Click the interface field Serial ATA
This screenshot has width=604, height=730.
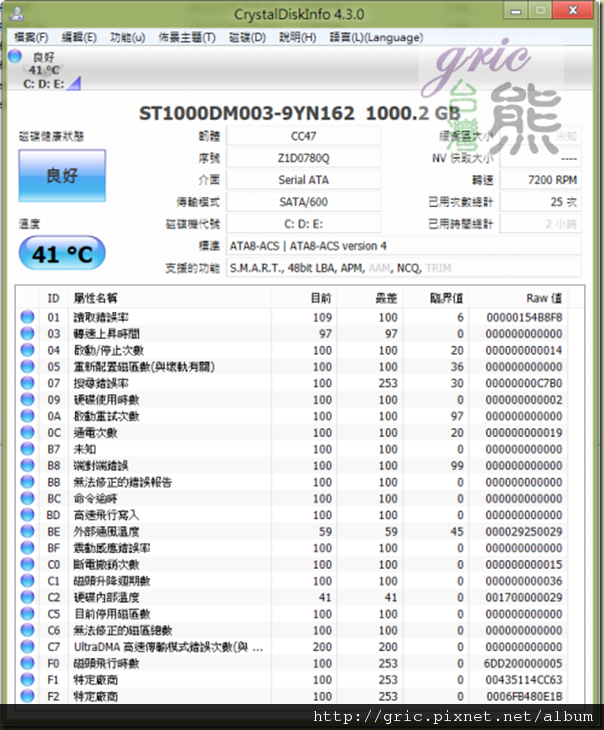click(303, 180)
